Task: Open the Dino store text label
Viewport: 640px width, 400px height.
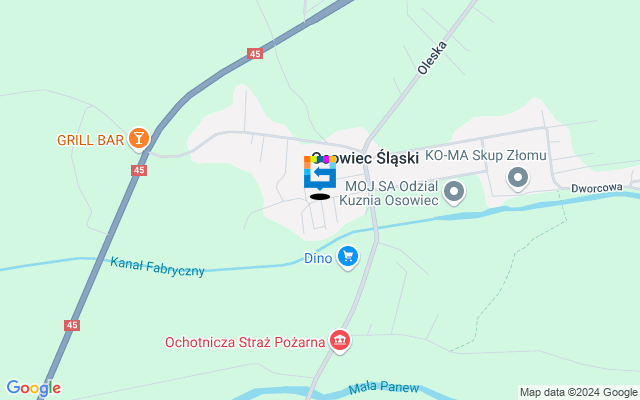Action: tap(318, 258)
